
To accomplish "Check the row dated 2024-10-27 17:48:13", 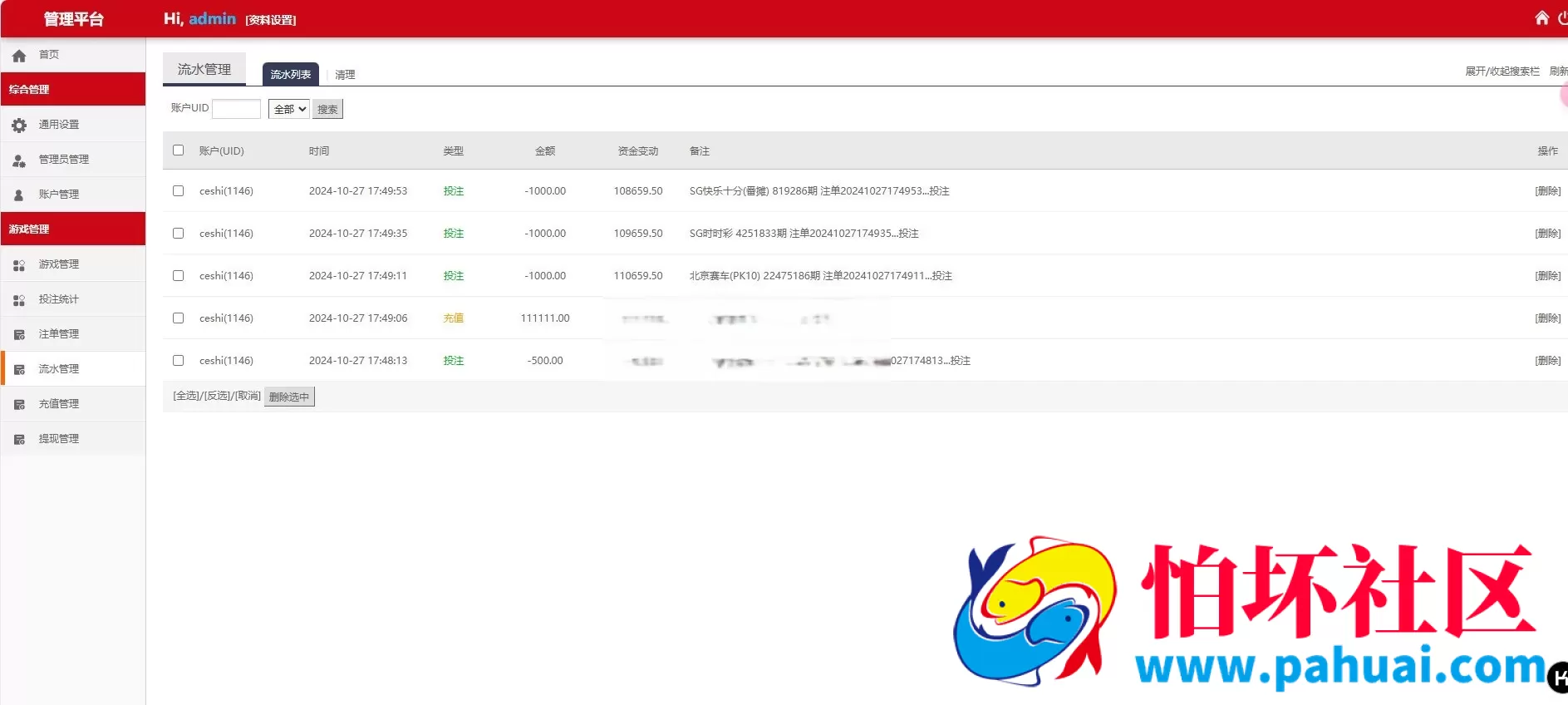I will tap(178, 360).
